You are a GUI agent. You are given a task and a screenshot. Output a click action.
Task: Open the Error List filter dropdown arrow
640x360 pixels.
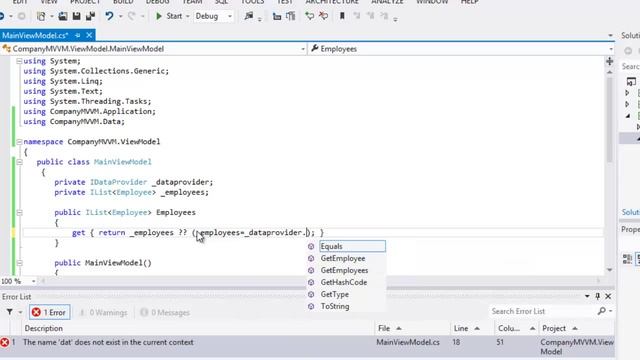pos(20,312)
